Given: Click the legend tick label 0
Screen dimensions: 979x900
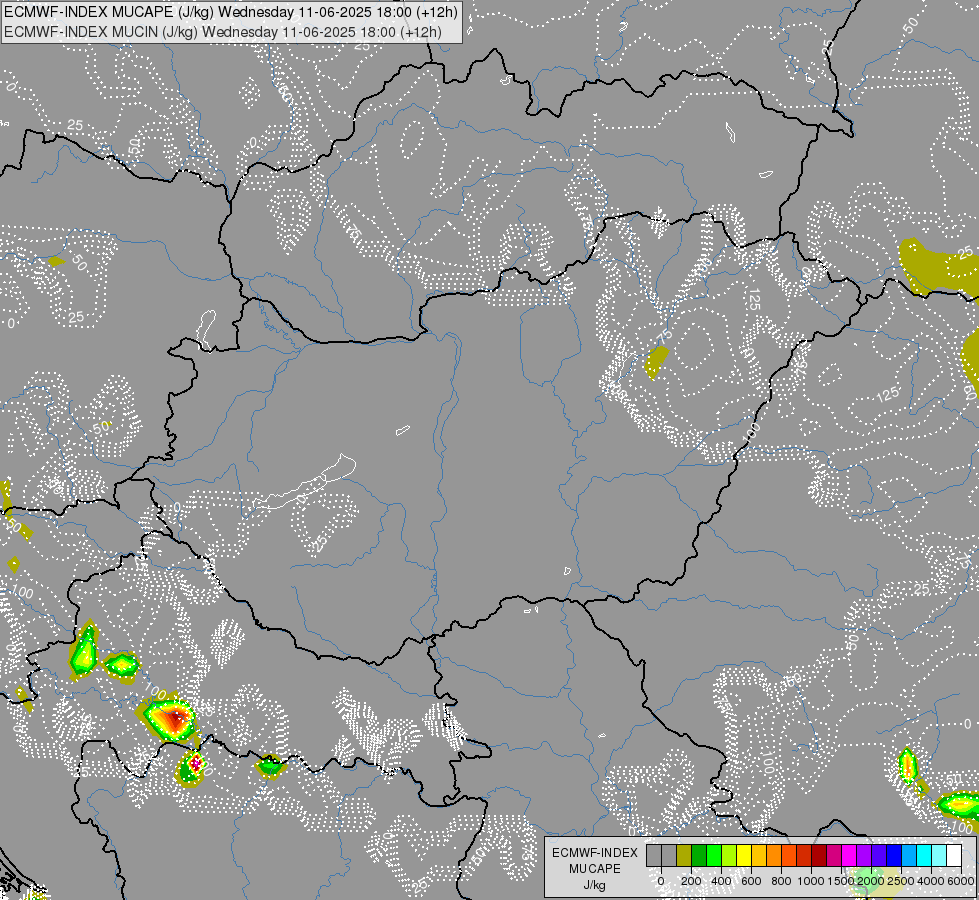Looking at the screenshot, I should (x=661, y=881).
